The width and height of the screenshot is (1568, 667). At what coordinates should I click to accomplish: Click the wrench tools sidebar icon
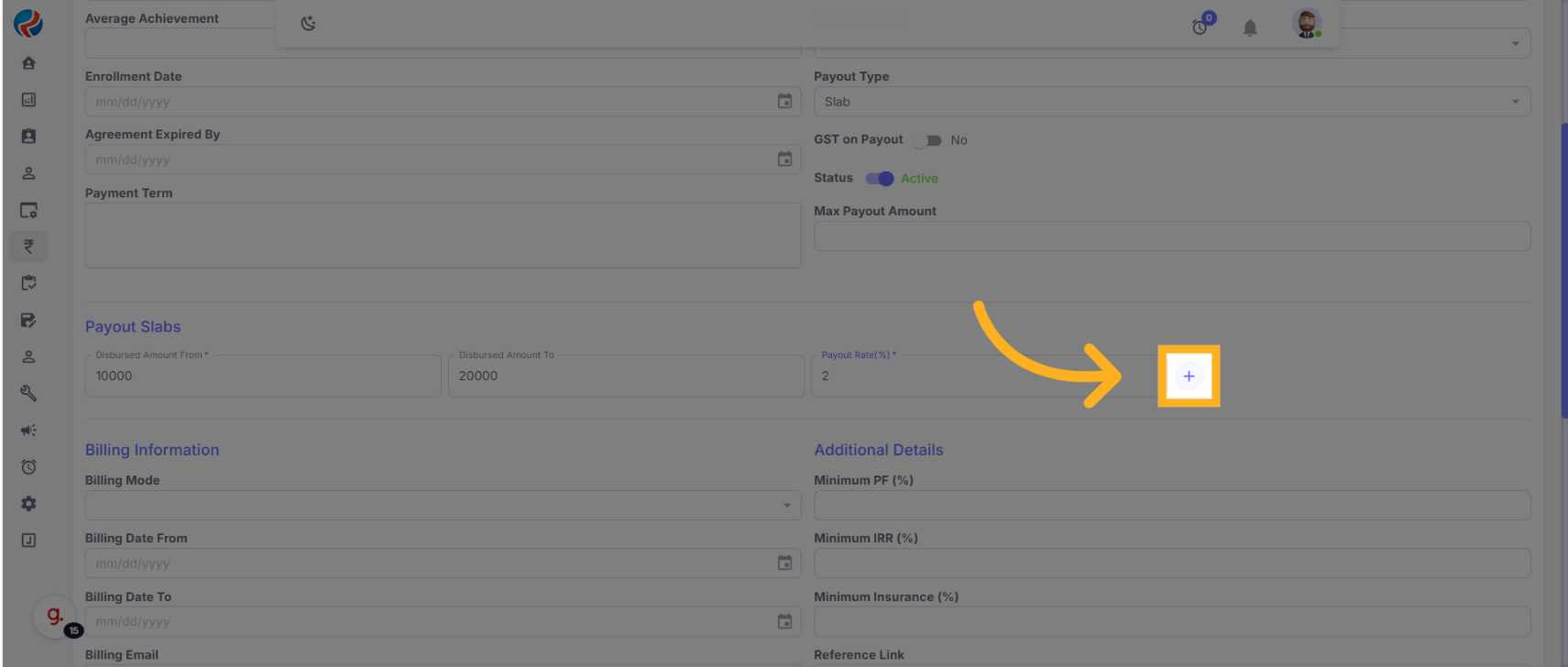[x=28, y=393]
